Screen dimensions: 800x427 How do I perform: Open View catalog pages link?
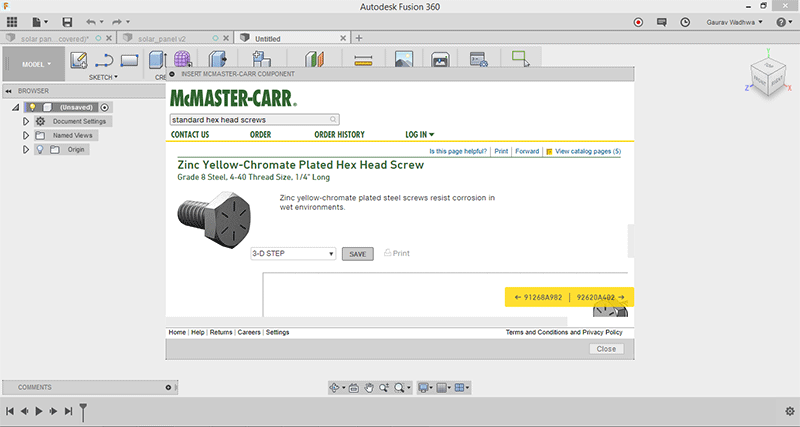pyautogui.click(x=584, y=151)
